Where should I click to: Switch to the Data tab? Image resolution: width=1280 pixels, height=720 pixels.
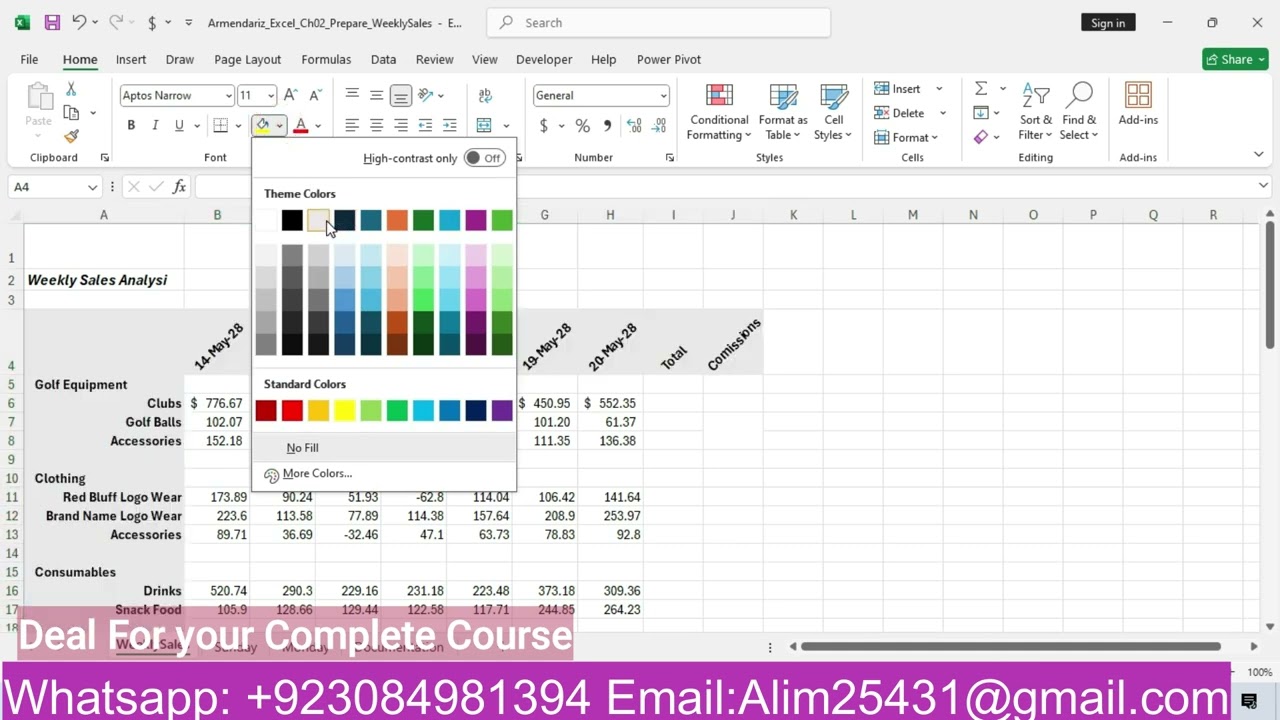pos(383,59)
